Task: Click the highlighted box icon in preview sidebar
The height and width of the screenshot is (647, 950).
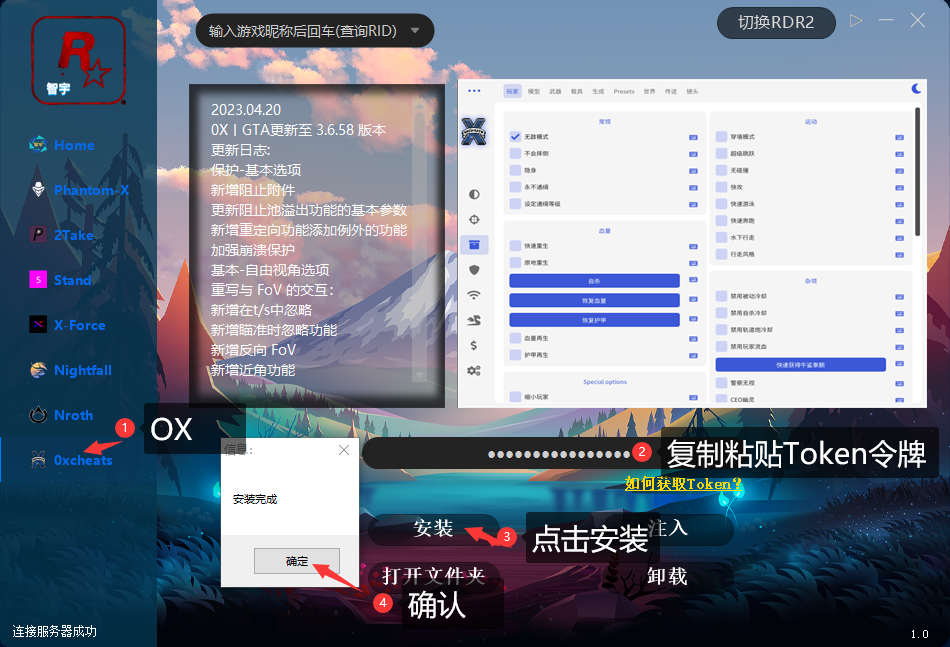Action: (474, 245)
